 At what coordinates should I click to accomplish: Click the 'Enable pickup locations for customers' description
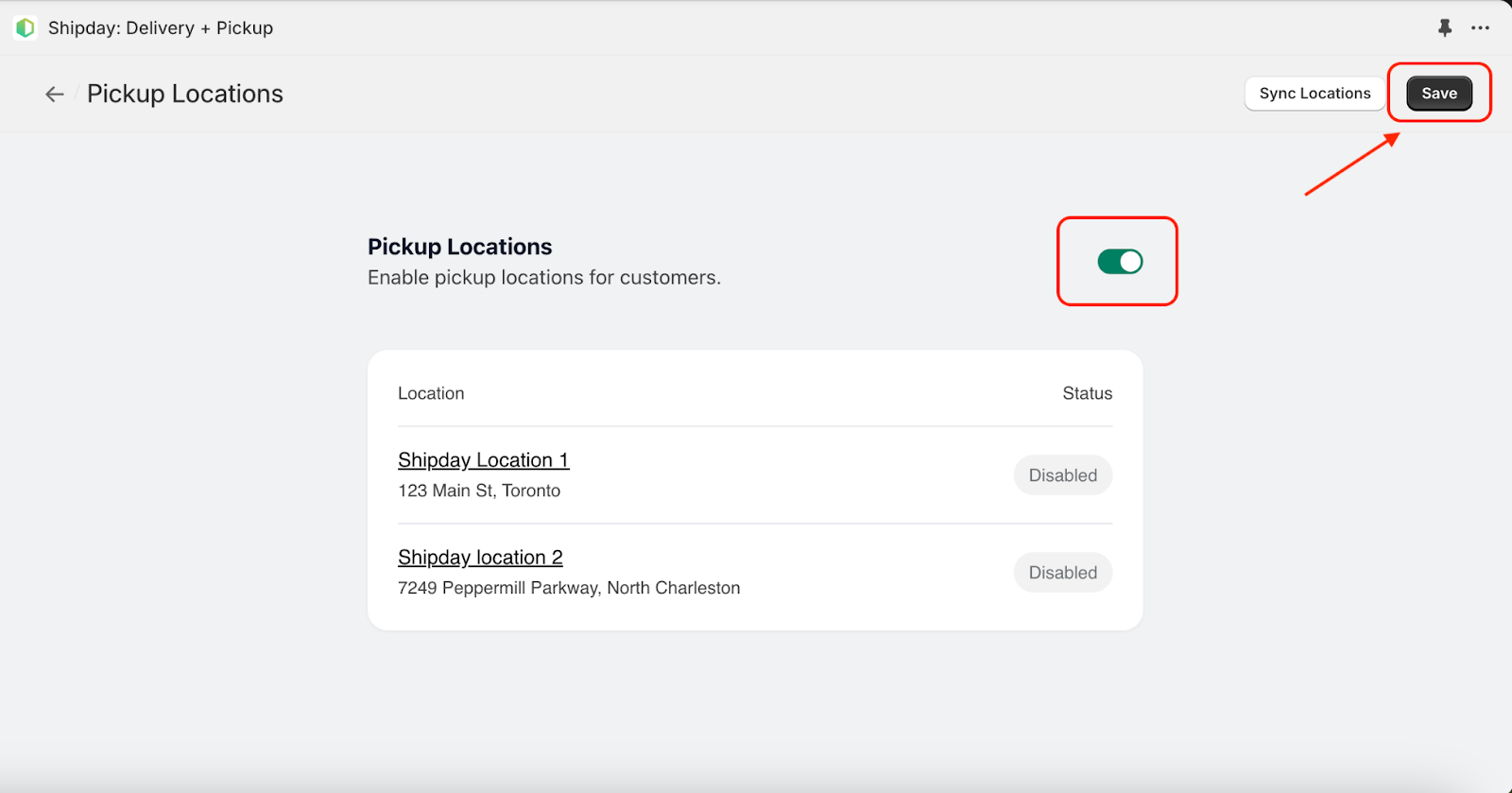tap(544, 278)
